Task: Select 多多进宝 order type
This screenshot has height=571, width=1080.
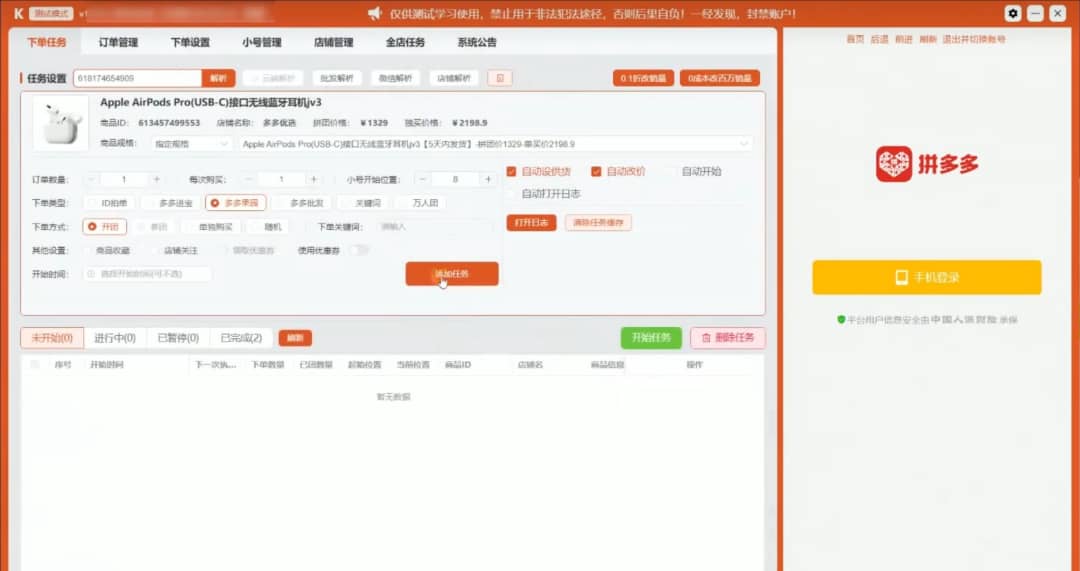Action: coord(171,203)
